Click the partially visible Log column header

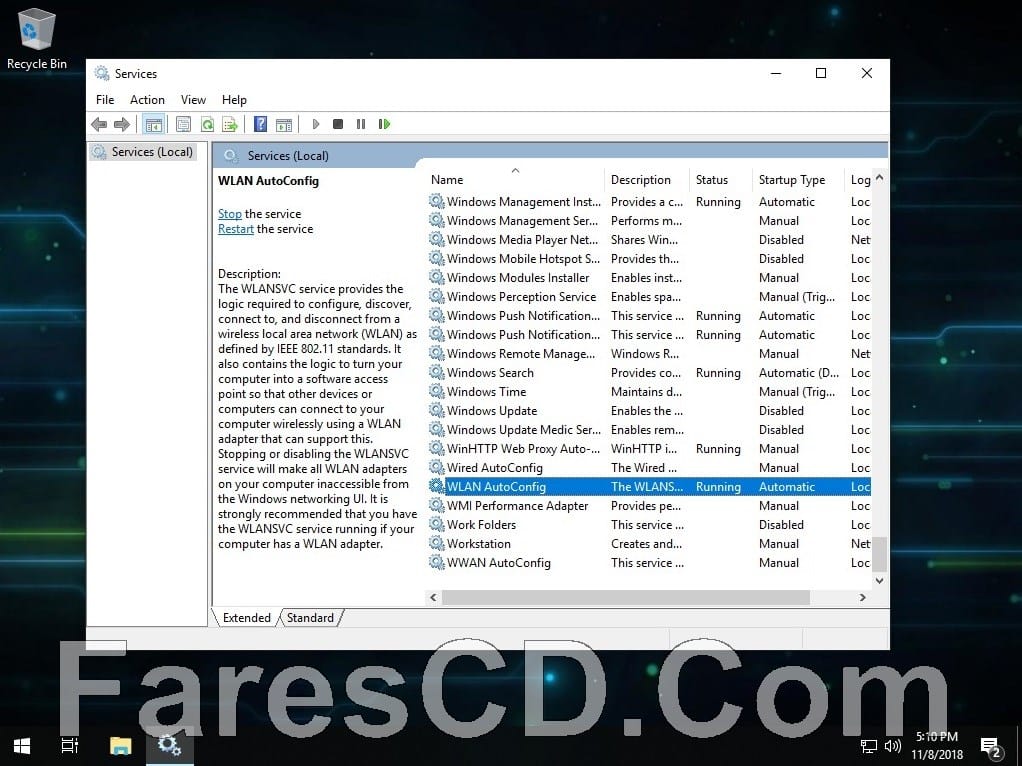[x=859, y=179]
